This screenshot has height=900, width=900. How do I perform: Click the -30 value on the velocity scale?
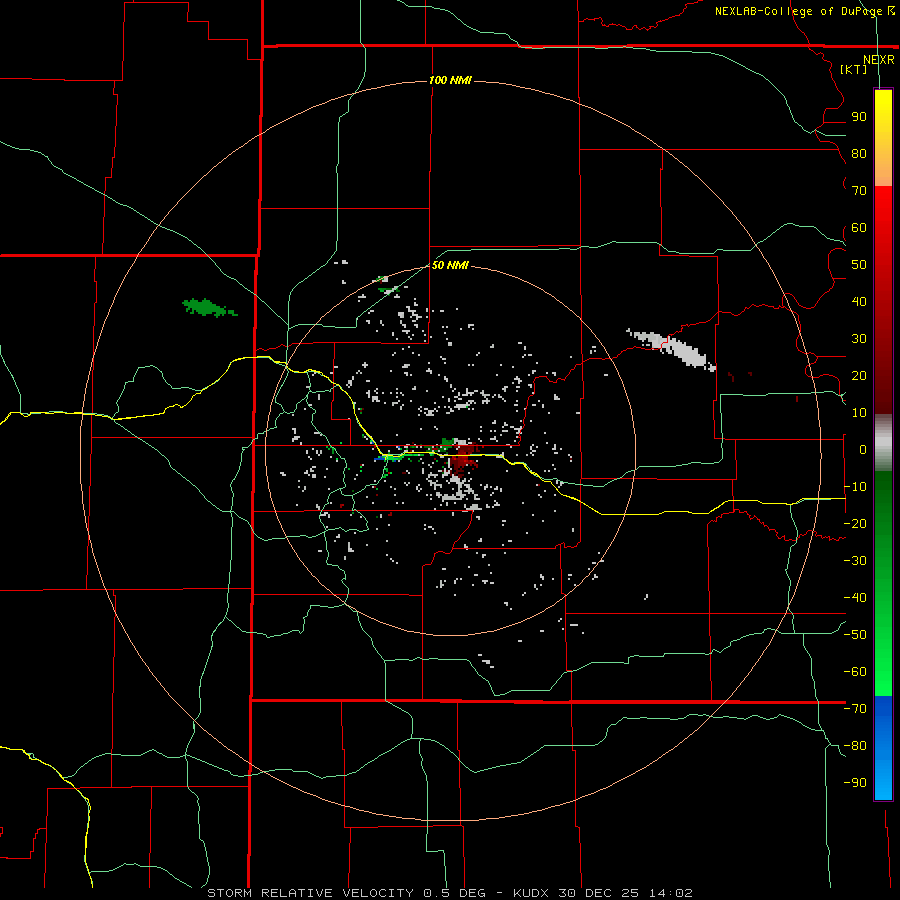855,561
